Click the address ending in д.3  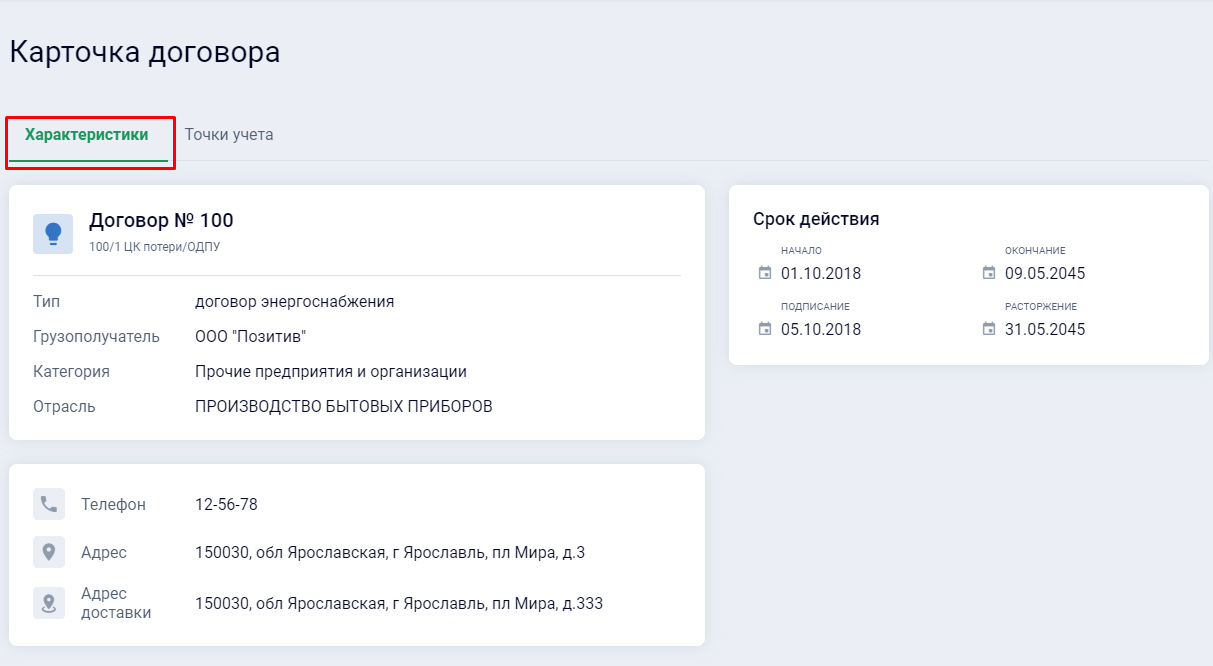click(x=390, y=553)
